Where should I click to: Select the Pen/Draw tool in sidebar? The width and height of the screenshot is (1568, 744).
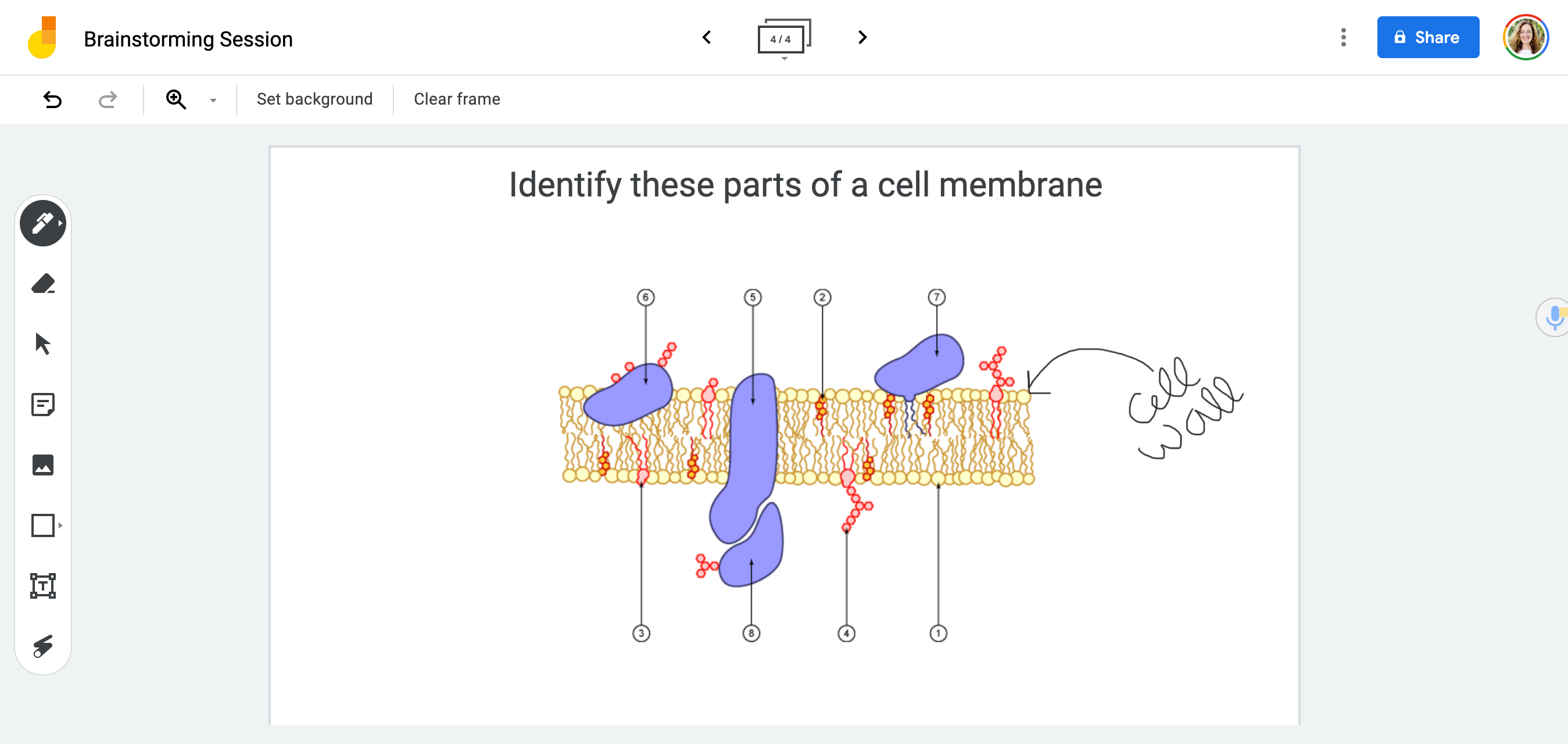(x=43, y=223)
